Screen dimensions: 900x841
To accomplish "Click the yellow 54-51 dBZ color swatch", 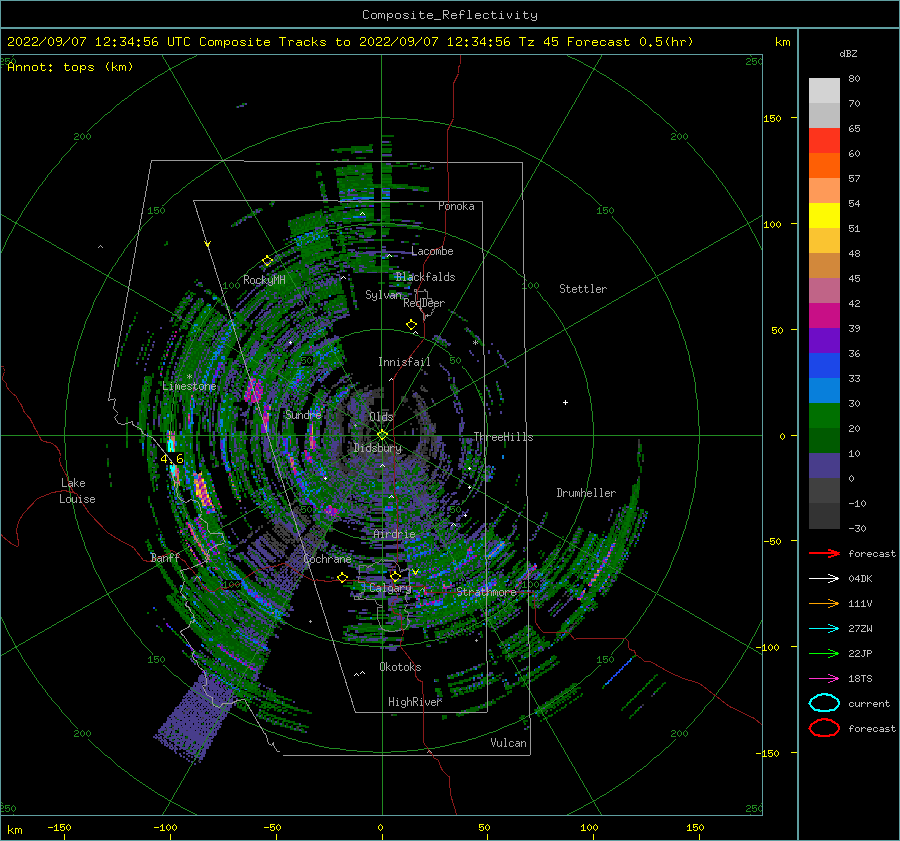I will [x=824, y=216].
